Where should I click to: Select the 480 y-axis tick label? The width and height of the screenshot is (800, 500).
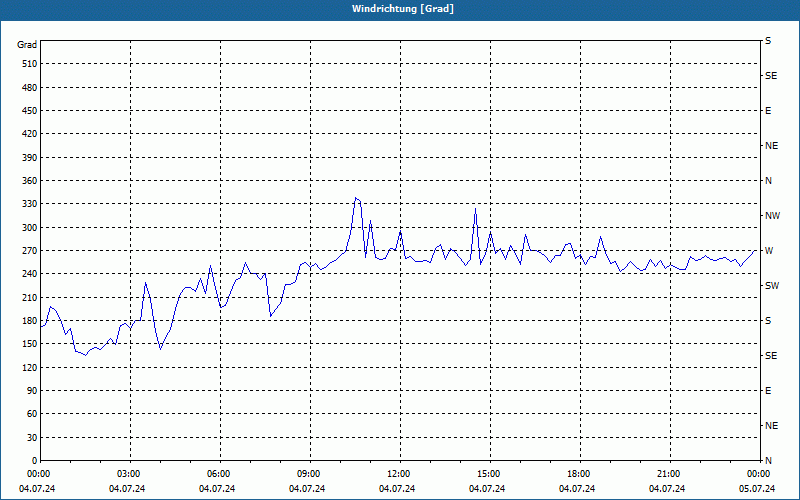coord(30,88)
